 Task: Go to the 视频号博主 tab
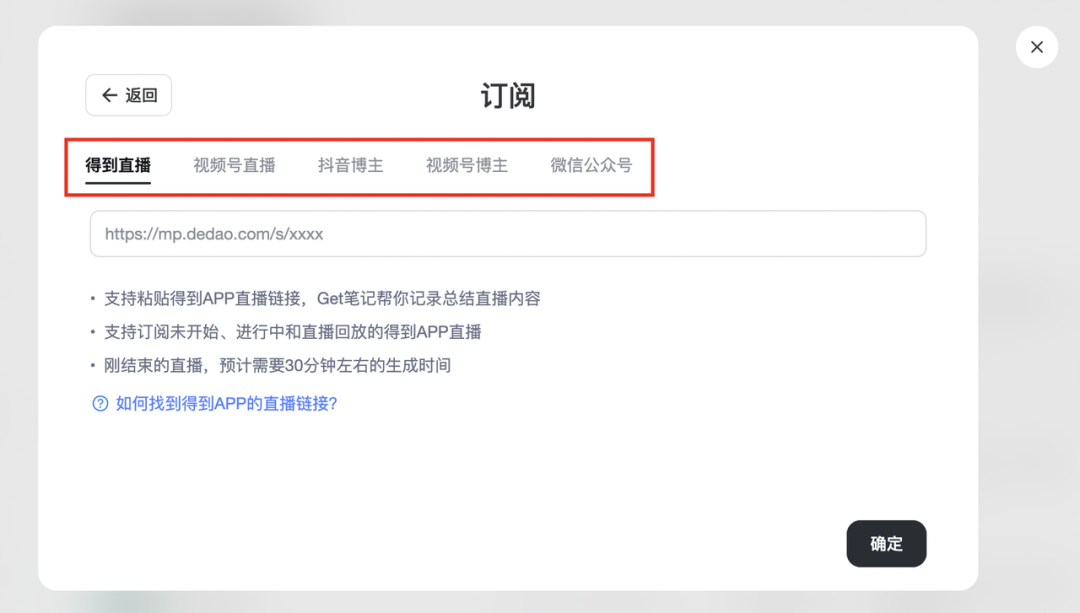[x=467, y=165]
